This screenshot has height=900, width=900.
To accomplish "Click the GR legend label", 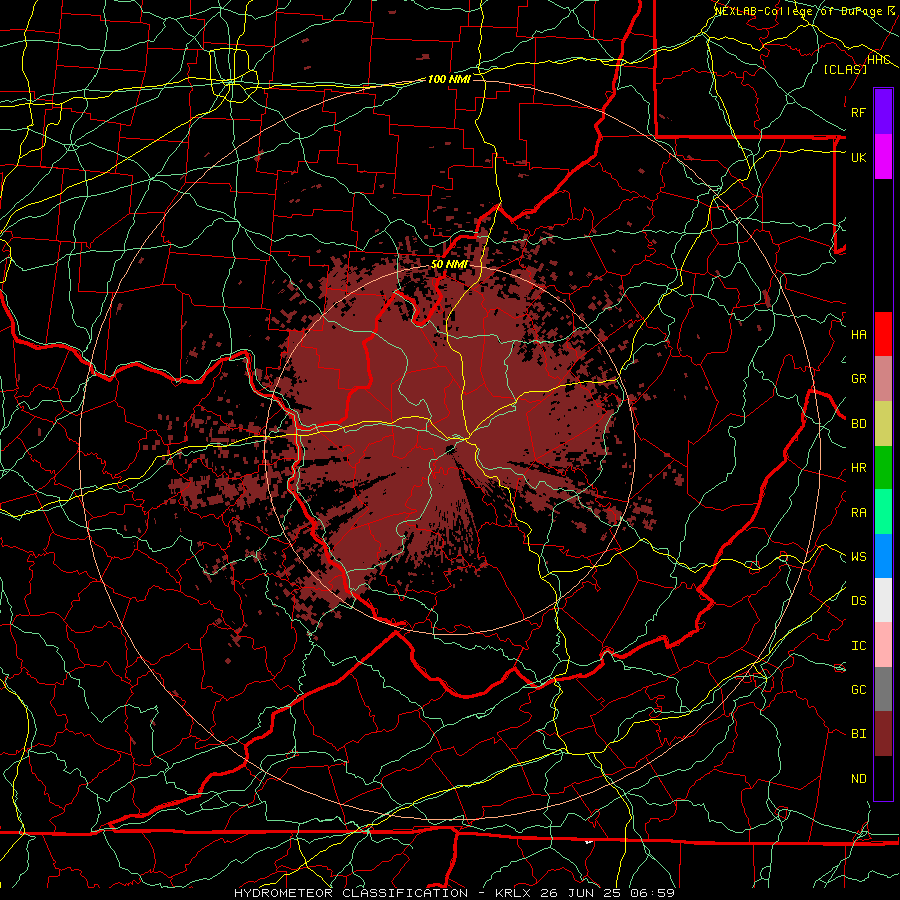I will 858,379.
